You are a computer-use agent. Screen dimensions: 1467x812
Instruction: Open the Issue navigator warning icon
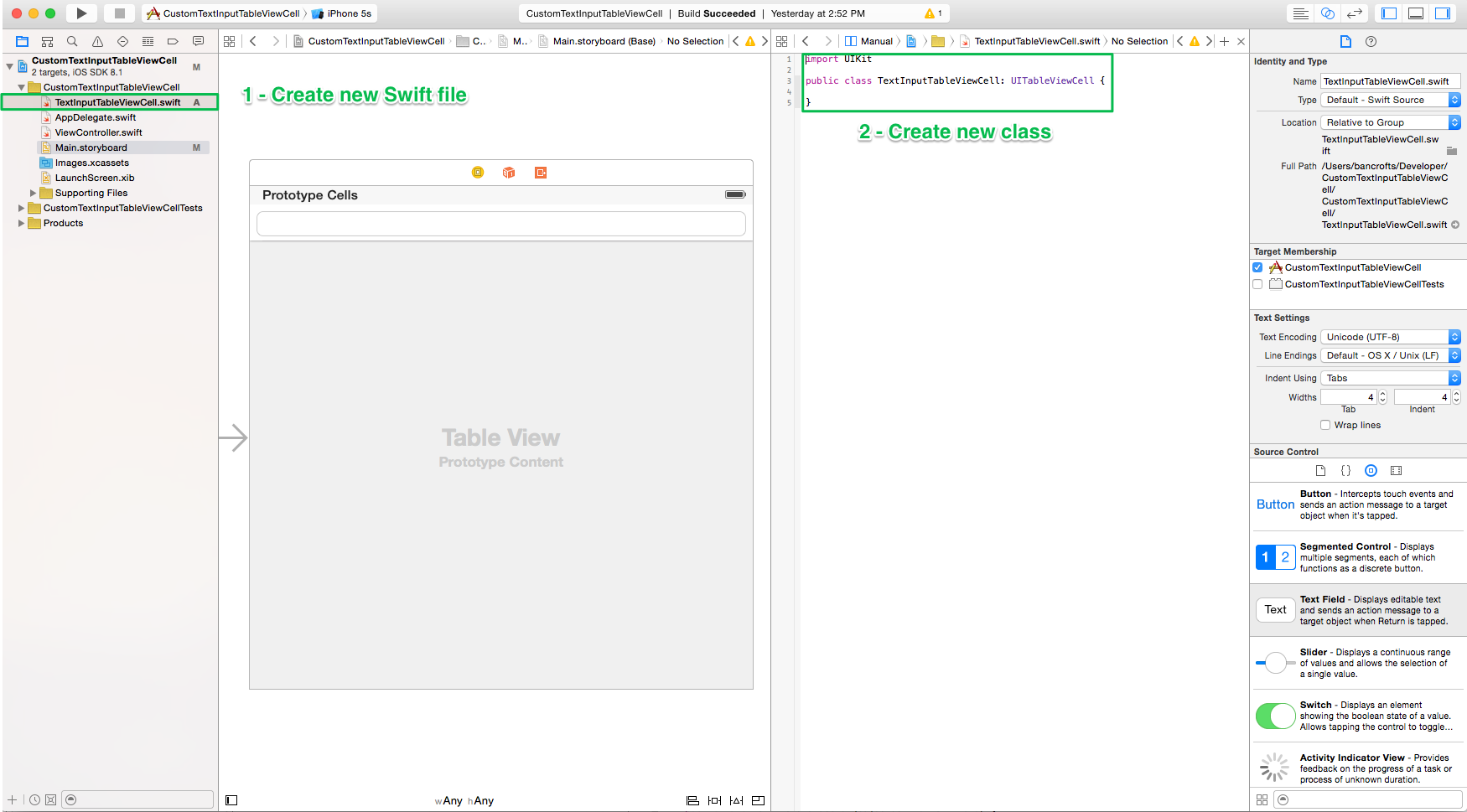click(x=97, y=41)
